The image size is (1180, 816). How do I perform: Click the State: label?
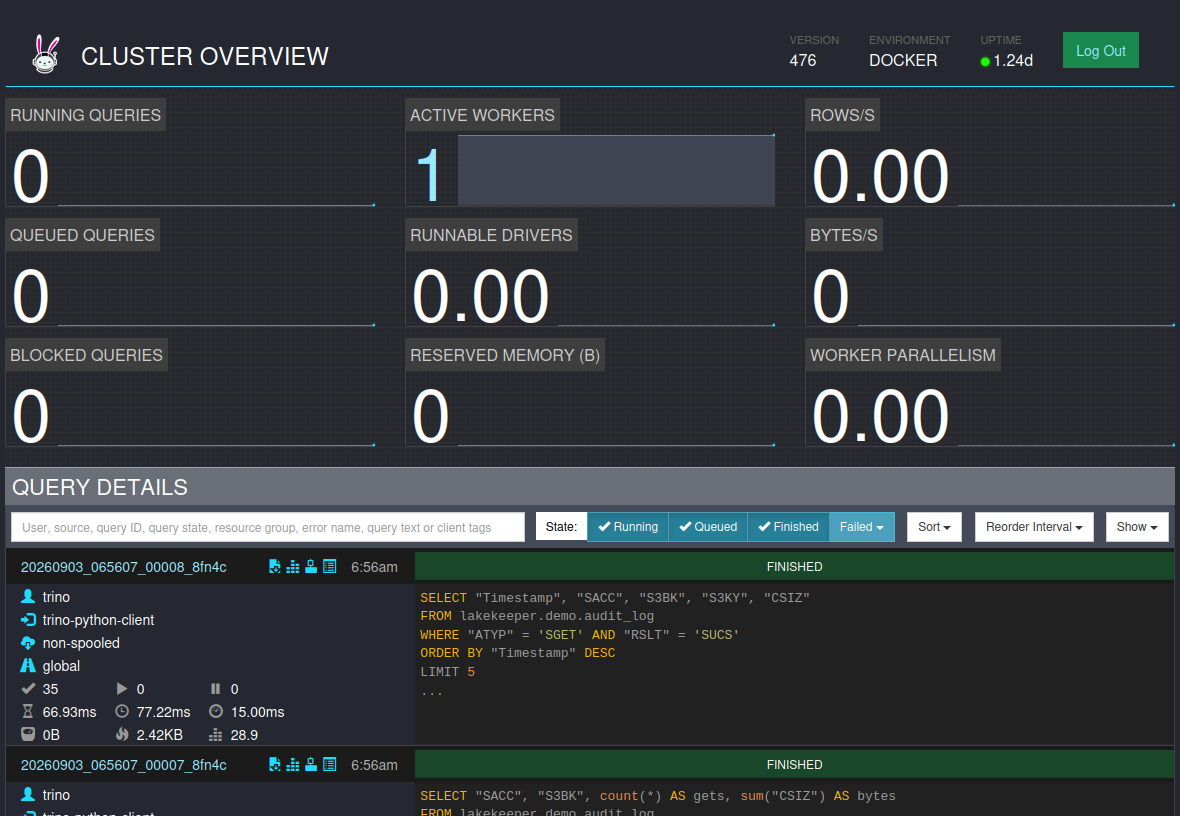(x=561, y=527)
